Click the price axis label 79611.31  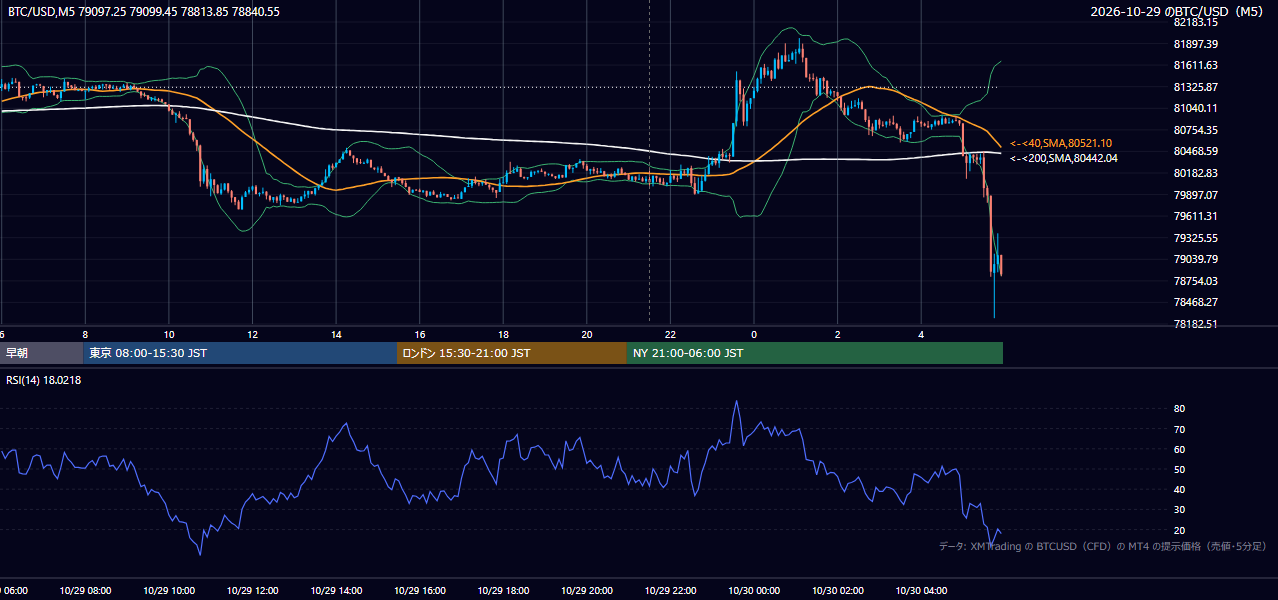coord(1195,216)
